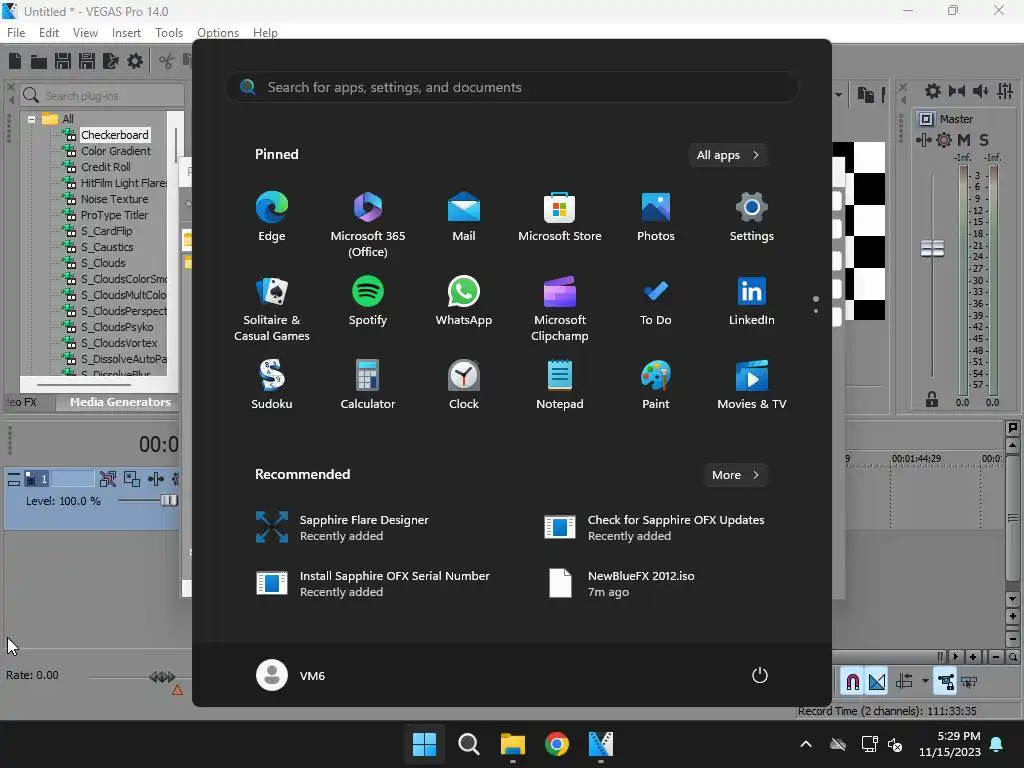1024x768 pixels.
Task: Click the track 1 minimize/height expander icon
Action: tap(14, 479)
